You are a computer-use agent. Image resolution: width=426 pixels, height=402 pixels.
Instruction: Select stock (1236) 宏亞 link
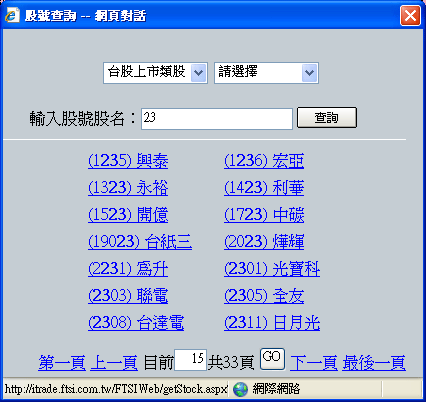pyautogui.click(x=264, y=161)
